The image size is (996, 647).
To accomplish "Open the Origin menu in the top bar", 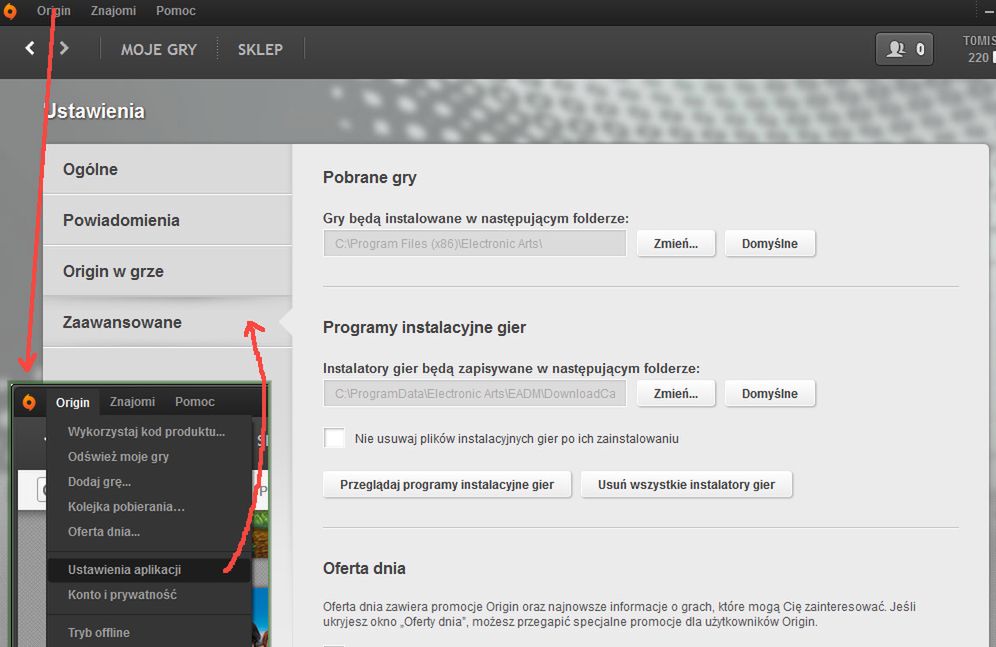I will pyautogui.click(x=53, y=11).
